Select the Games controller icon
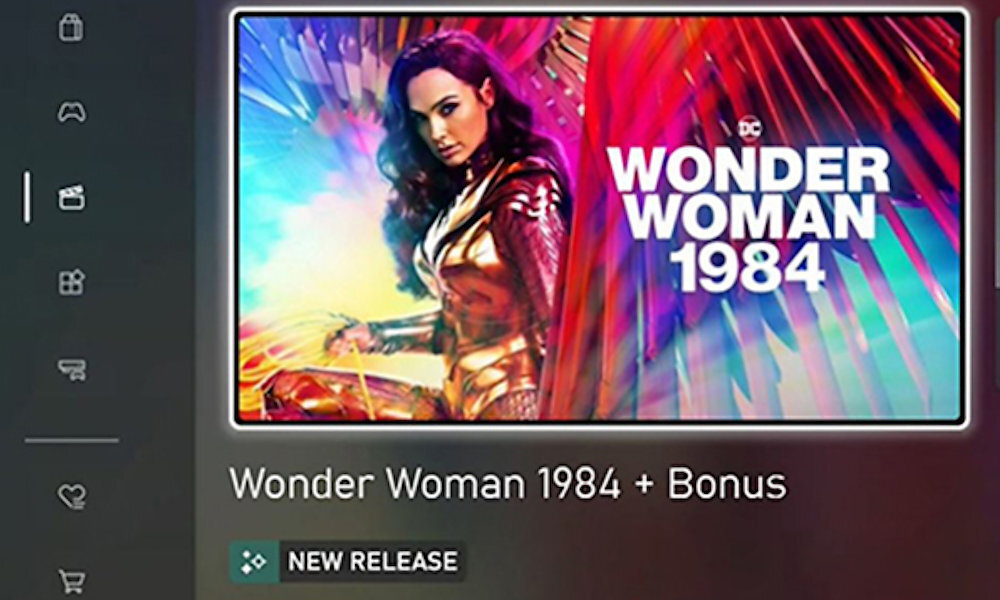The width and height of the screenshot is (1000, 600). pos(71,112)
